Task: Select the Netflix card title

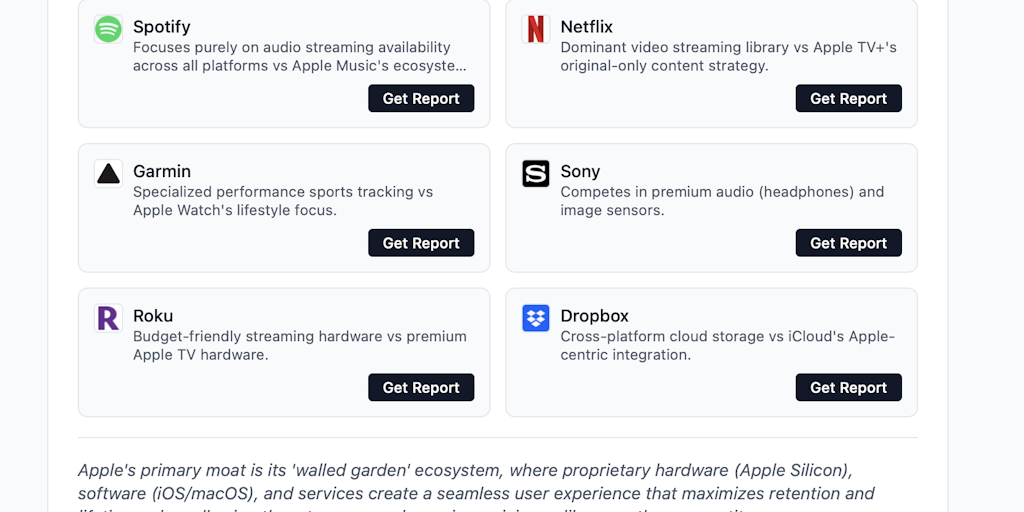Action: point(587,27)
